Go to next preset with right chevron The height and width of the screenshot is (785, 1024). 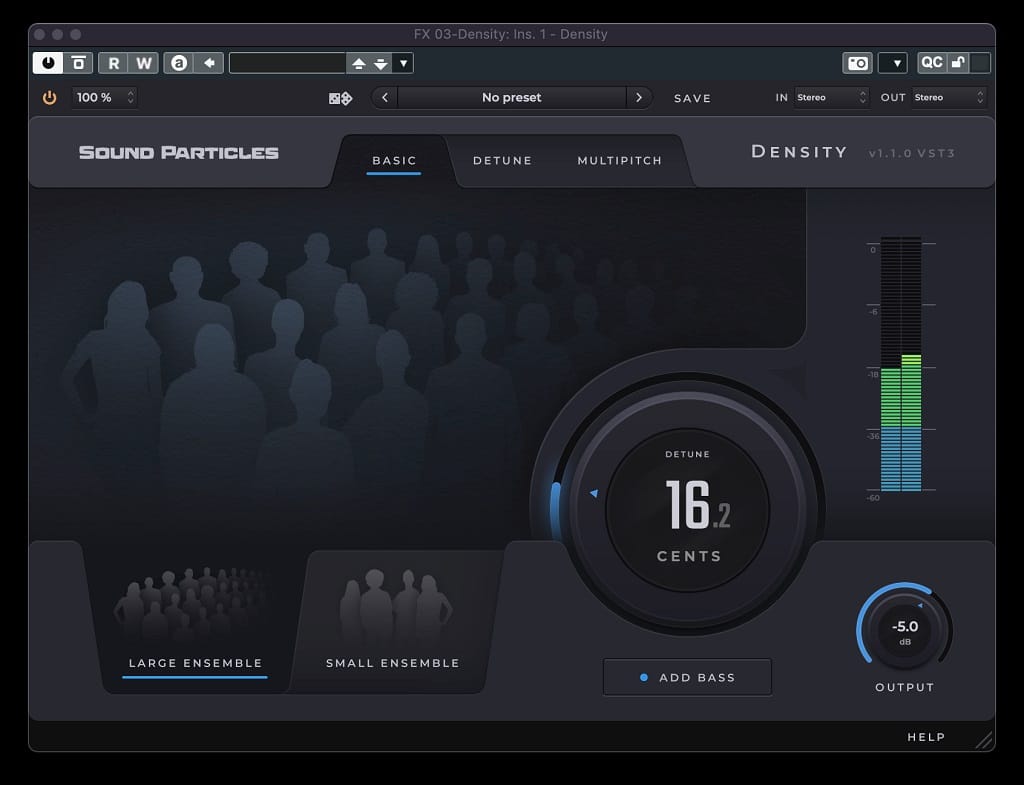pos(639,97)
